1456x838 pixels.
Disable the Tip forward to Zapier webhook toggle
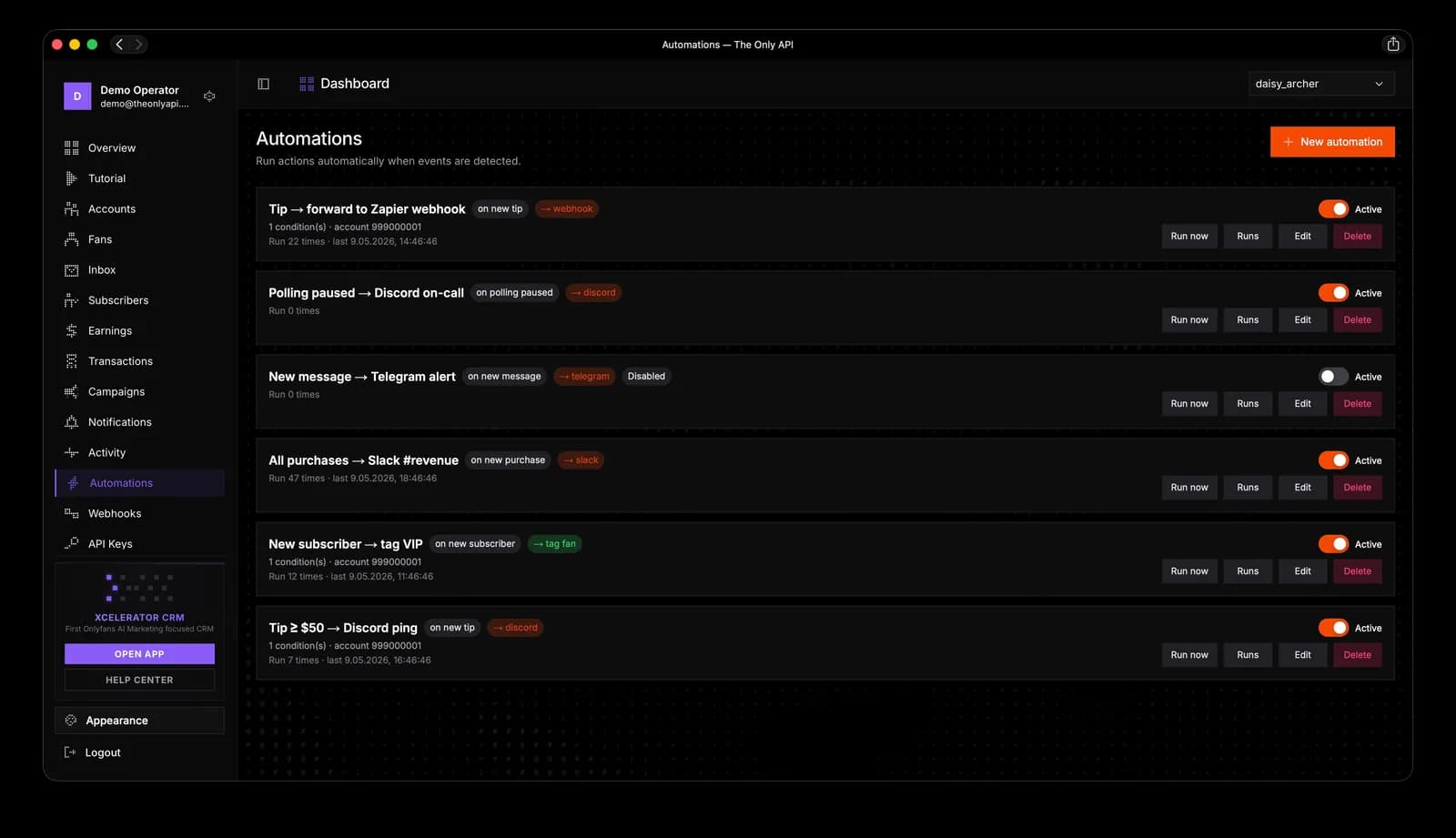(1333, 209)
